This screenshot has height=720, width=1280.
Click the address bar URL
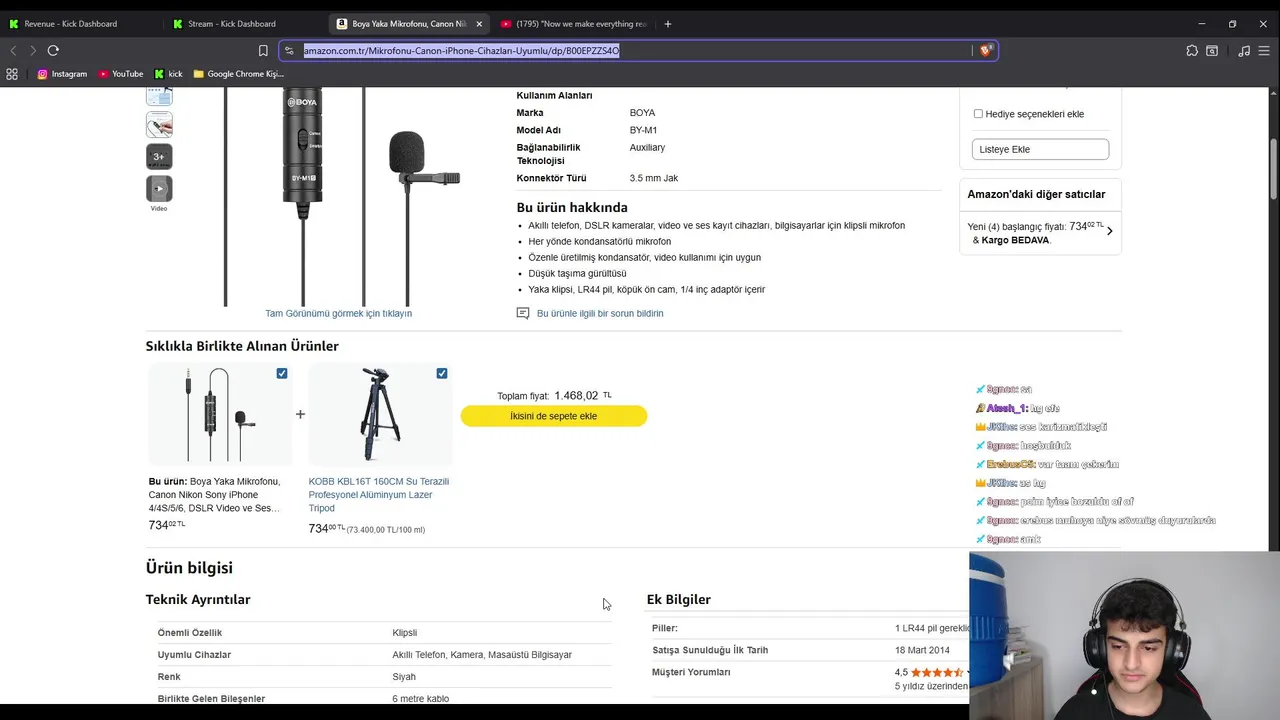(x=461, y=50)
